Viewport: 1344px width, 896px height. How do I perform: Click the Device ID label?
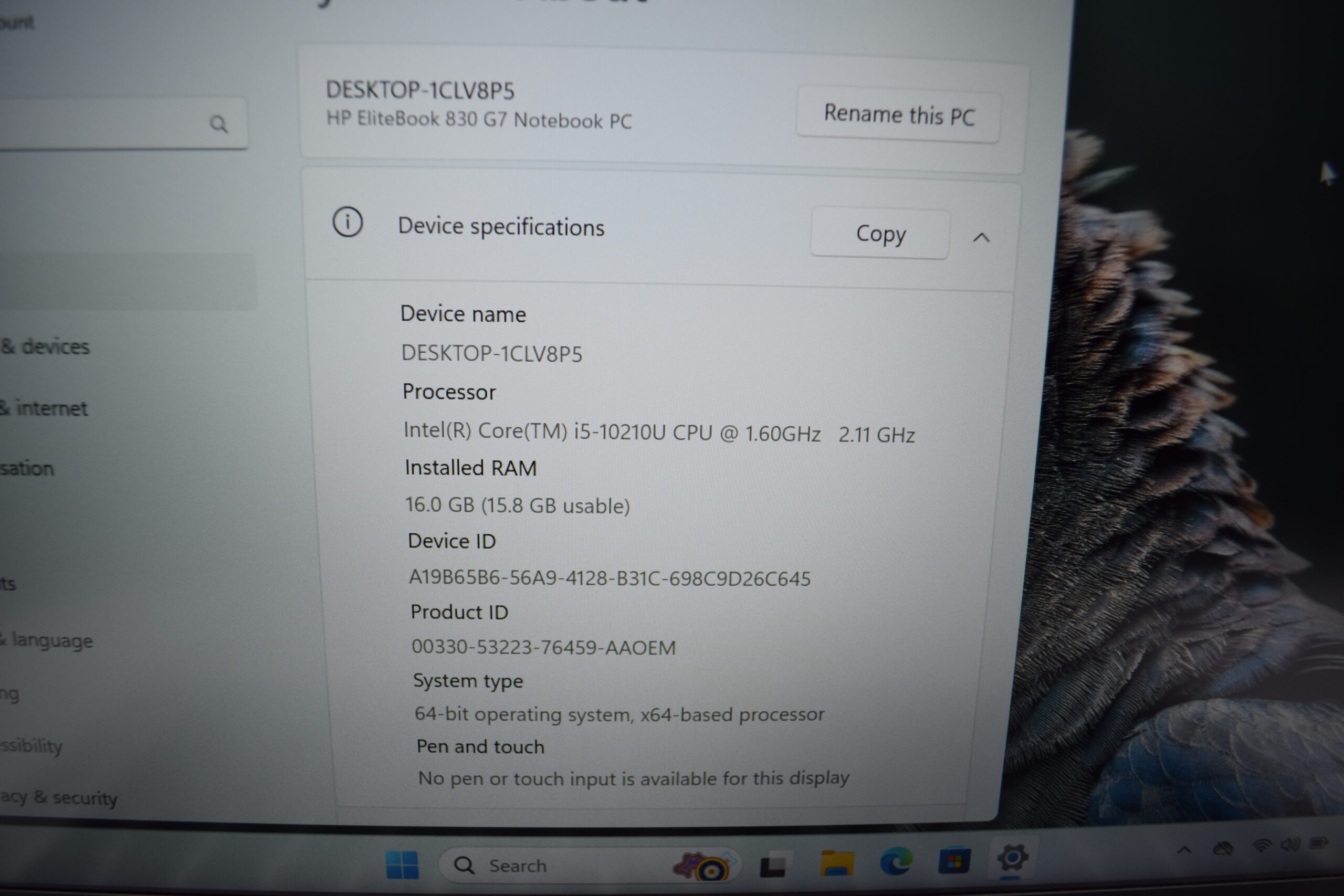(451, 541)
